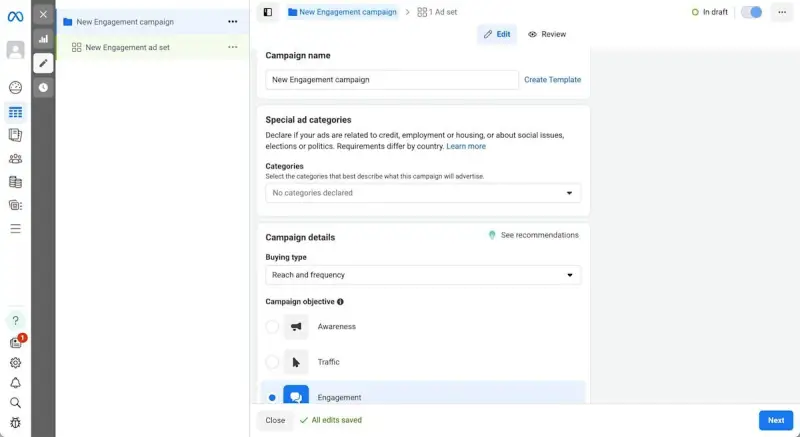Viewport: 800px width, 437px height.
Task: Click New Engagement campaign breadcrumb
Action: (342, 12)
